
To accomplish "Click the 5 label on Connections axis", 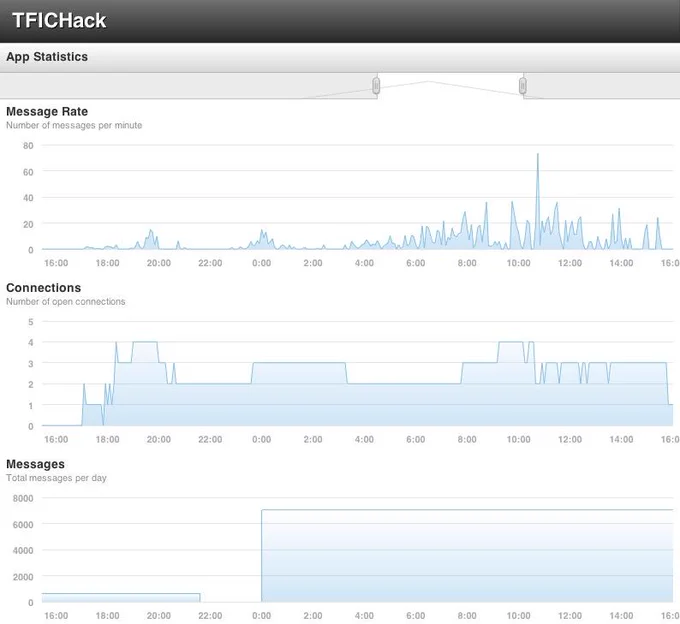I will point(31,322).
